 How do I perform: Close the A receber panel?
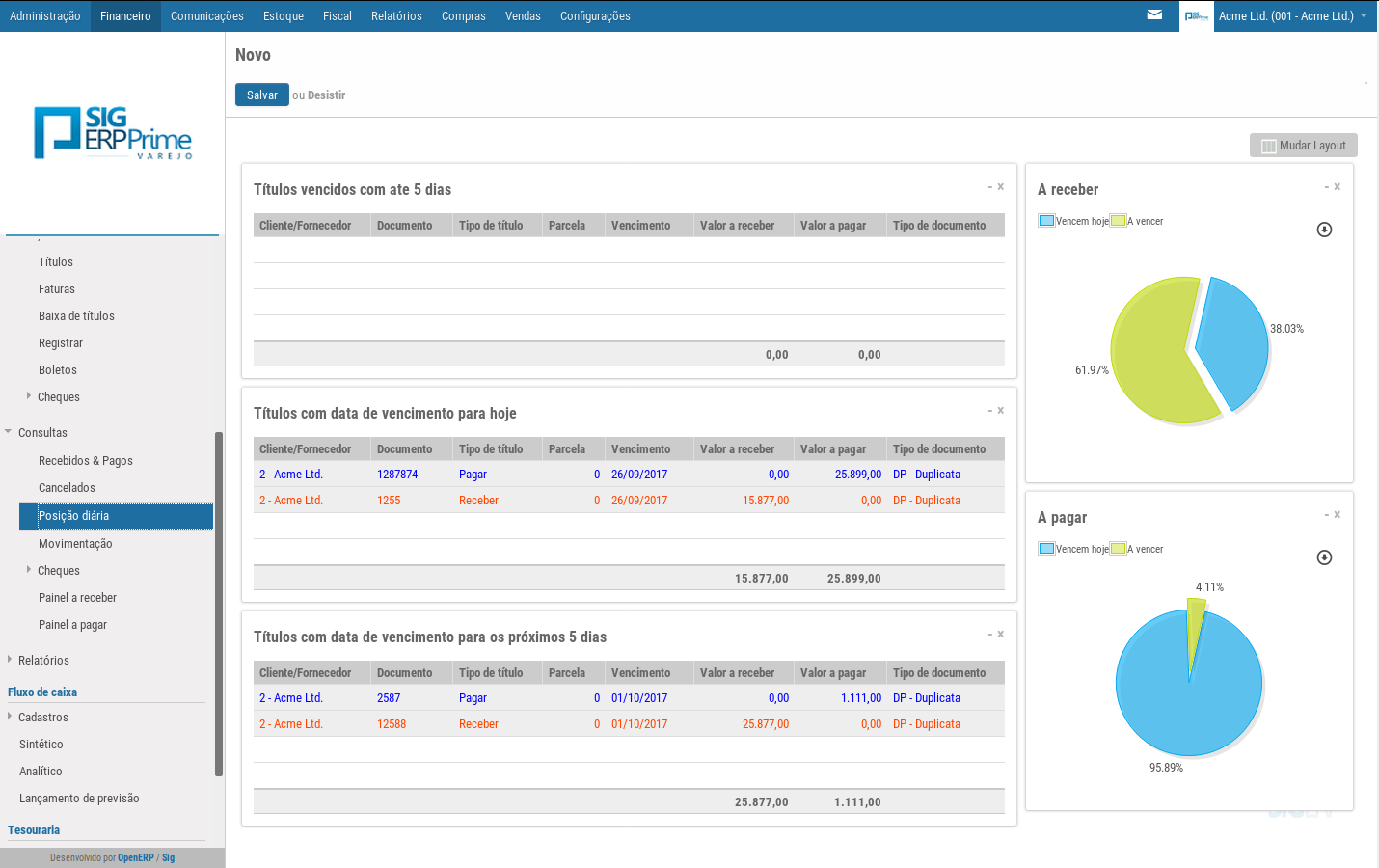(x=1338, y=187)
